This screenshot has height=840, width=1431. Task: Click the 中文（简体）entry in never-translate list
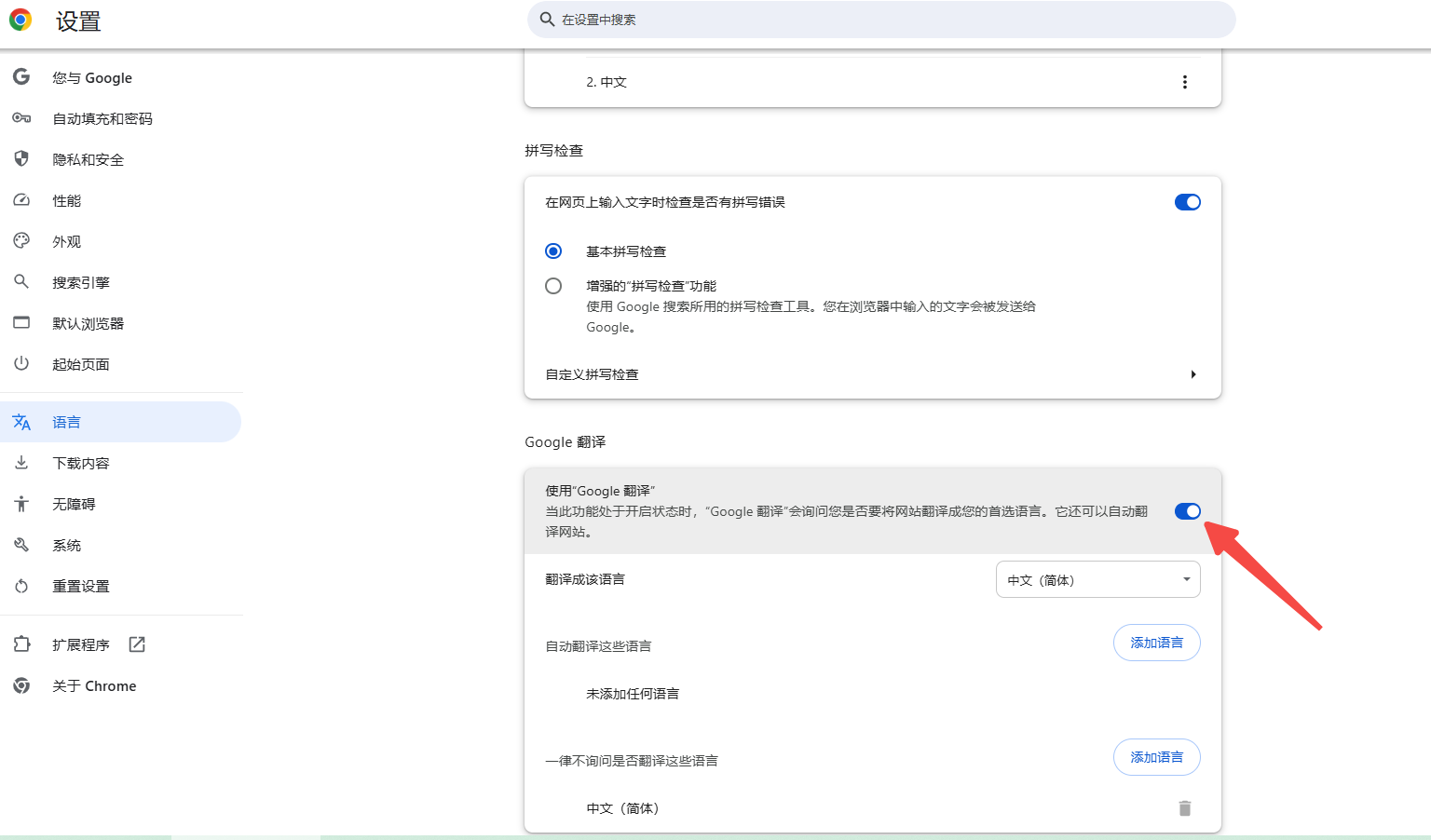(622, 808)
